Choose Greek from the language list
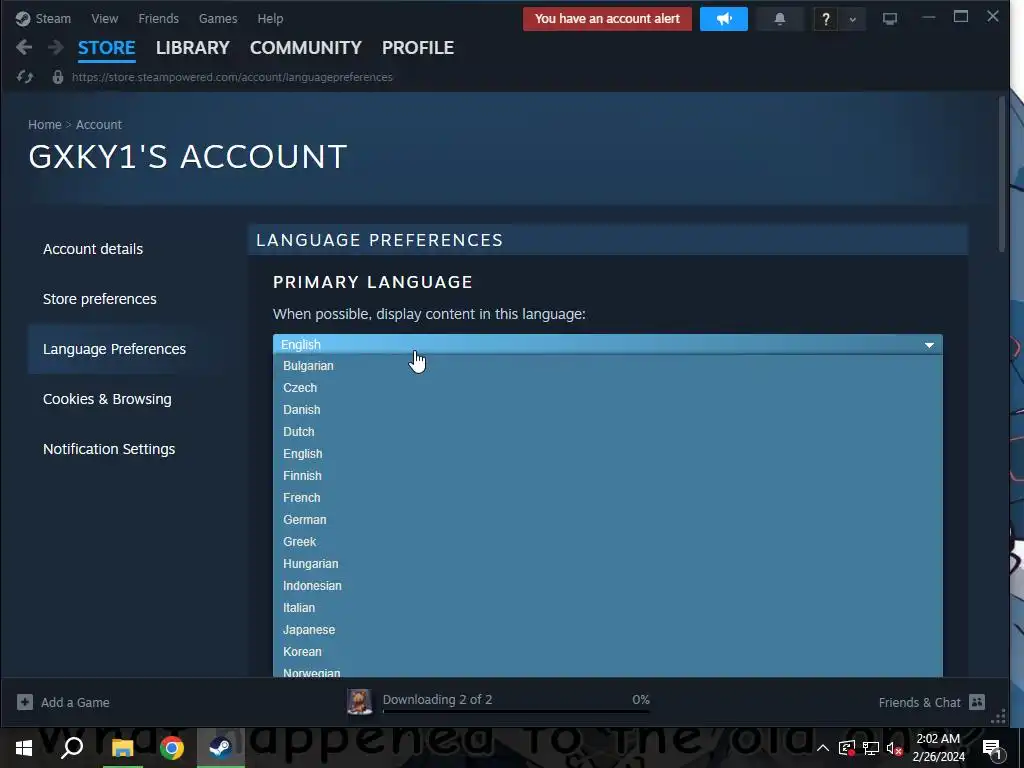The height and width of the screenshot is (768, 1024). pos(607,541)
